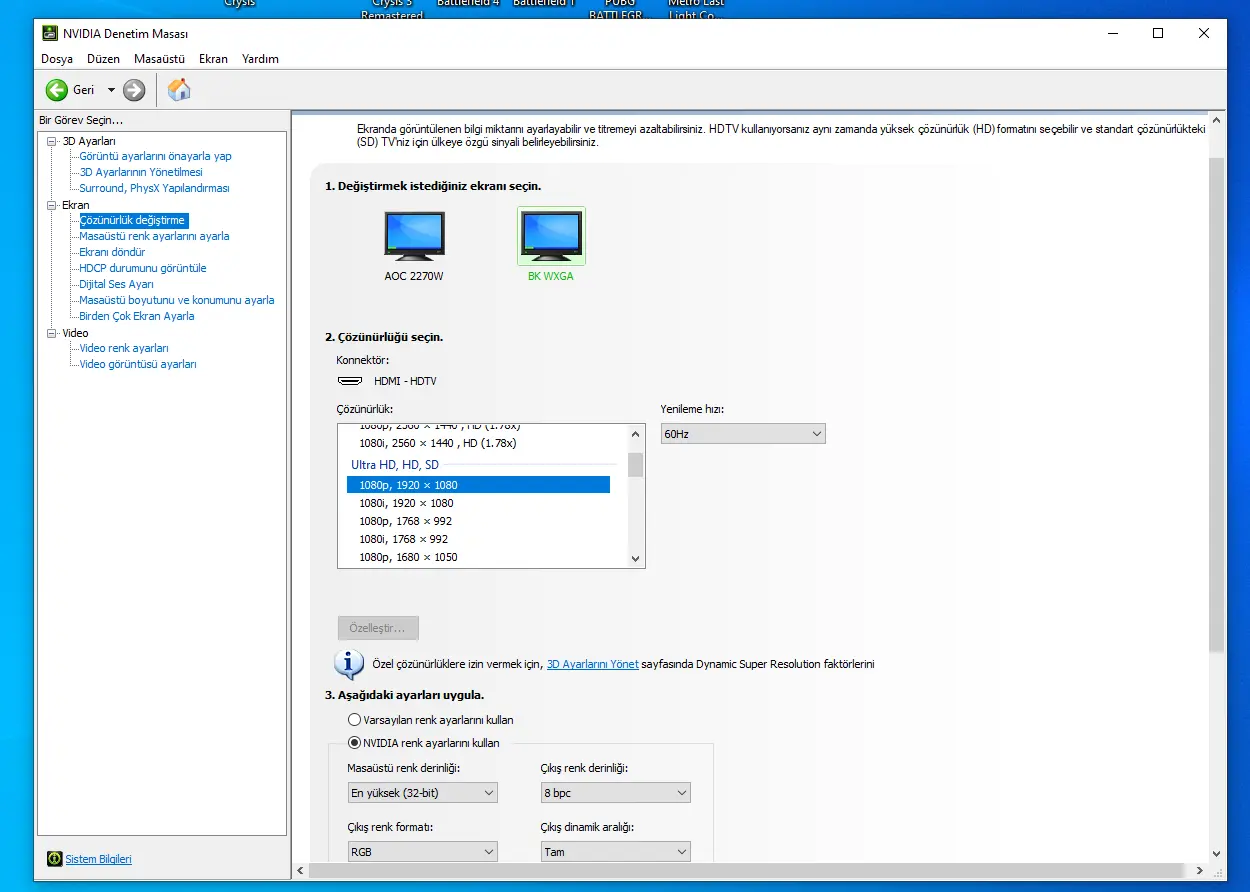Collapse the 3D Ayarları tree node
The width and height of the screenshot is (1250, 892).
point(54,141)
